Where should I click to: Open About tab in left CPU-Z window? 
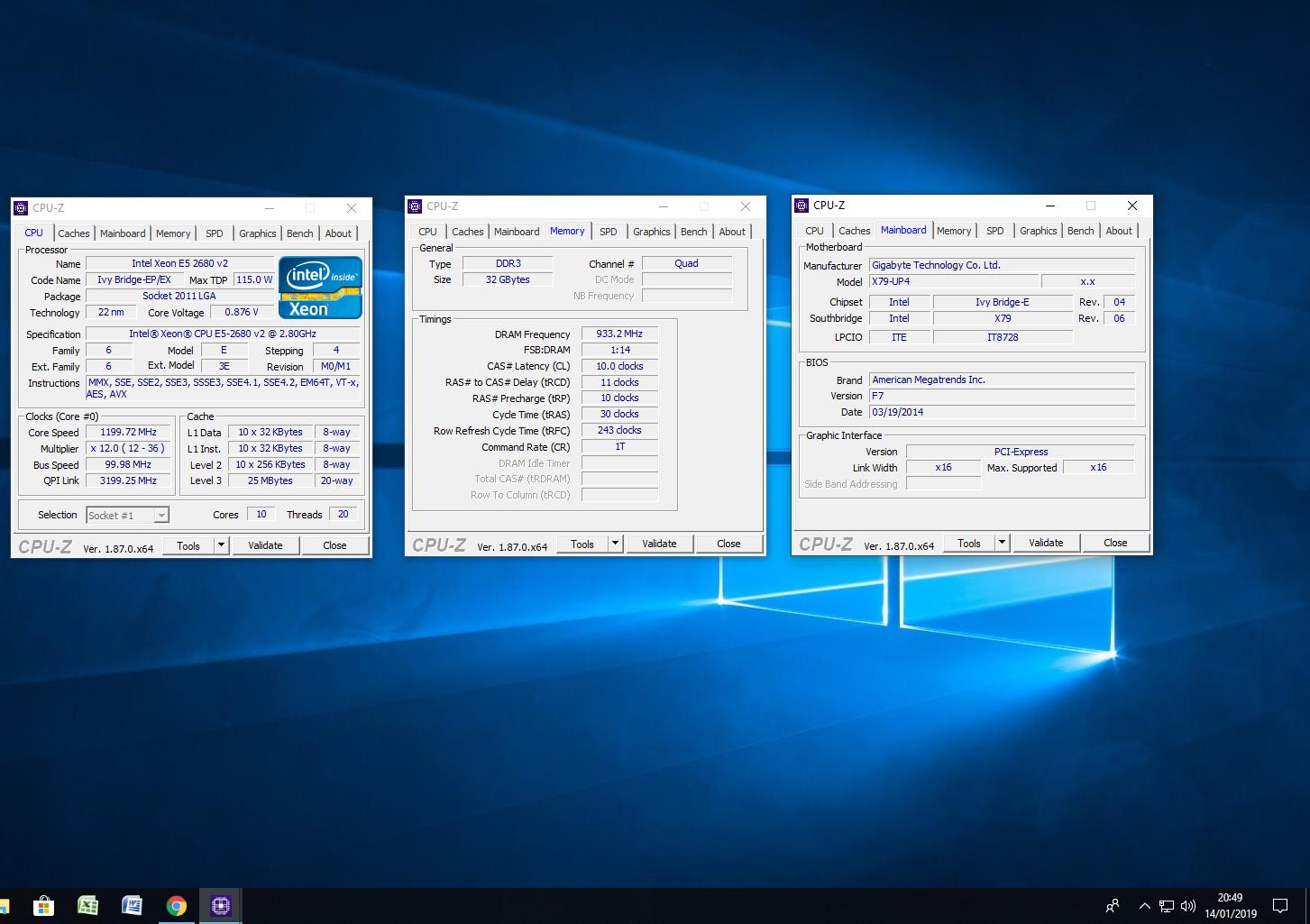339,233
